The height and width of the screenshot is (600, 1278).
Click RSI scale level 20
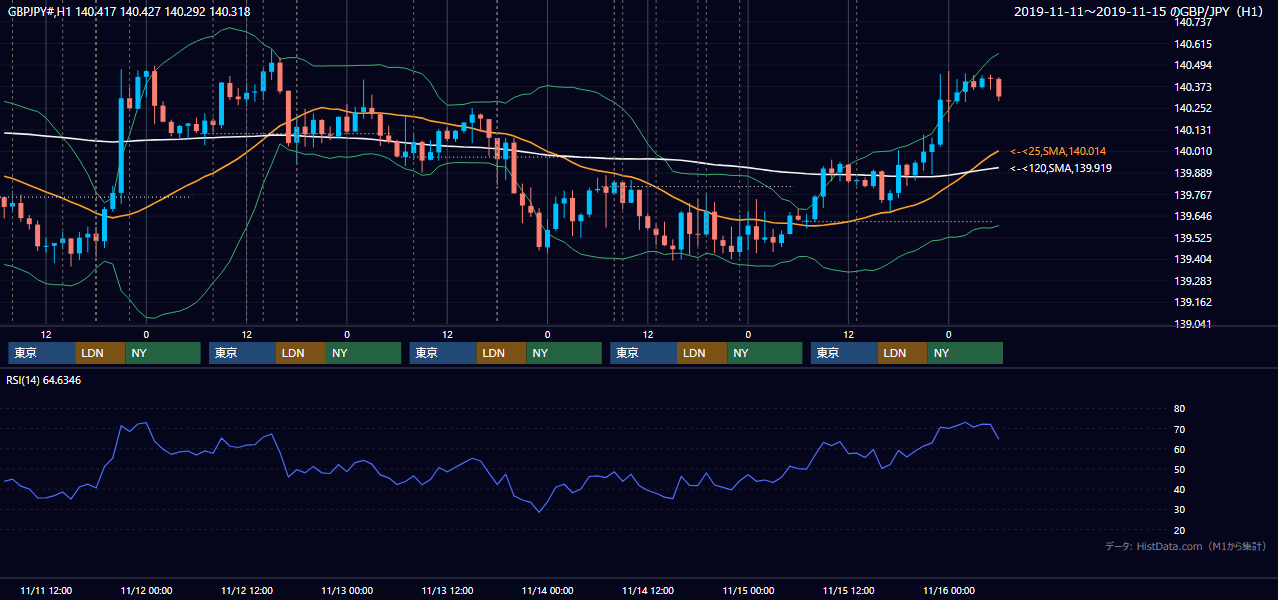pos(1180,530)
